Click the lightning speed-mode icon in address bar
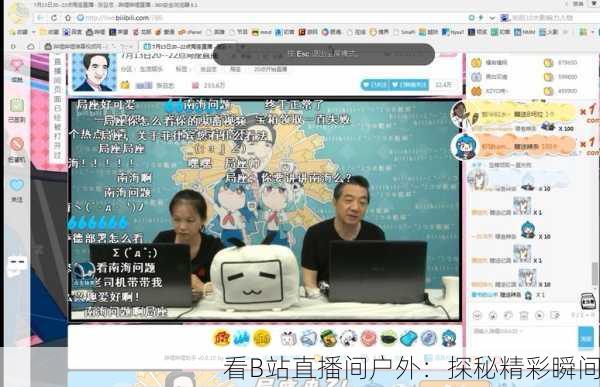The image size is (600, 387). click(481, 18)
